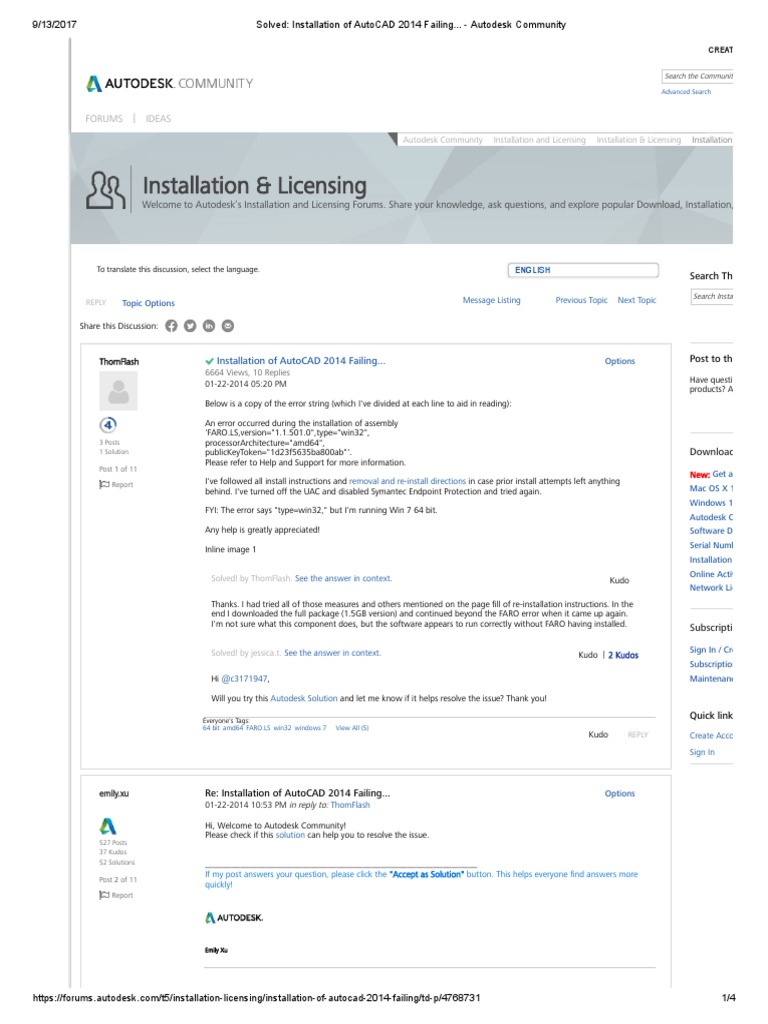Click the '2 Kudos' count

click(x=623, y=655)
